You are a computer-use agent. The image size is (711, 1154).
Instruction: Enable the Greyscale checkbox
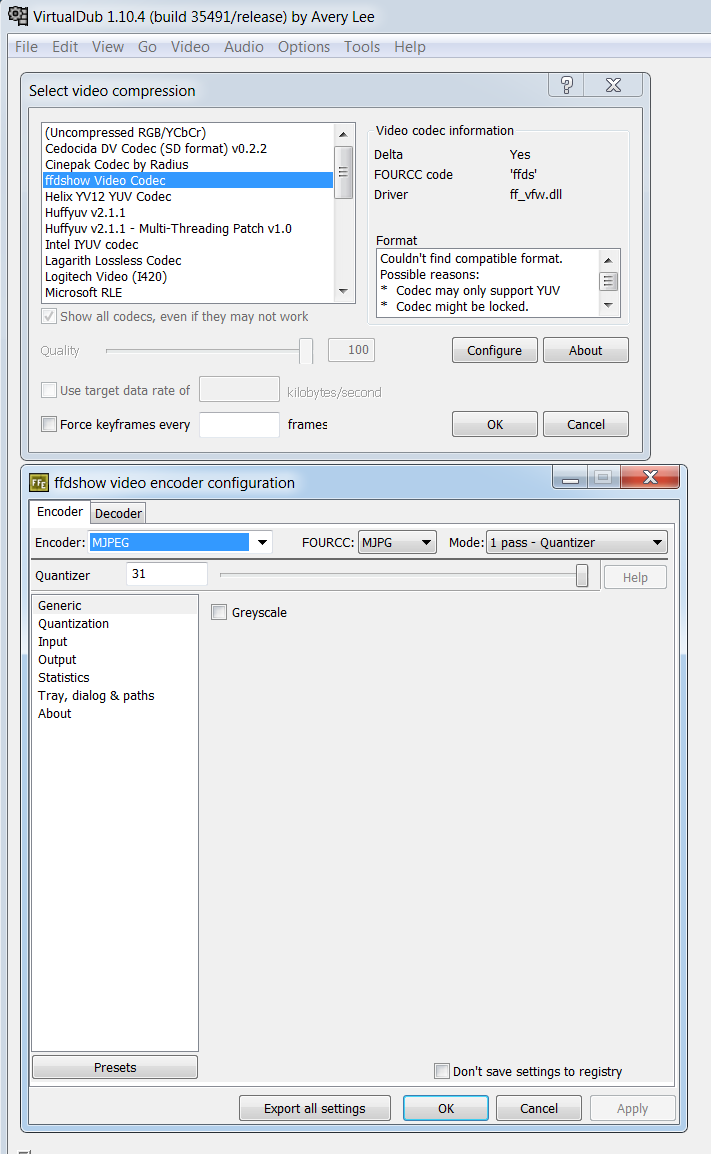pos(219,612)
